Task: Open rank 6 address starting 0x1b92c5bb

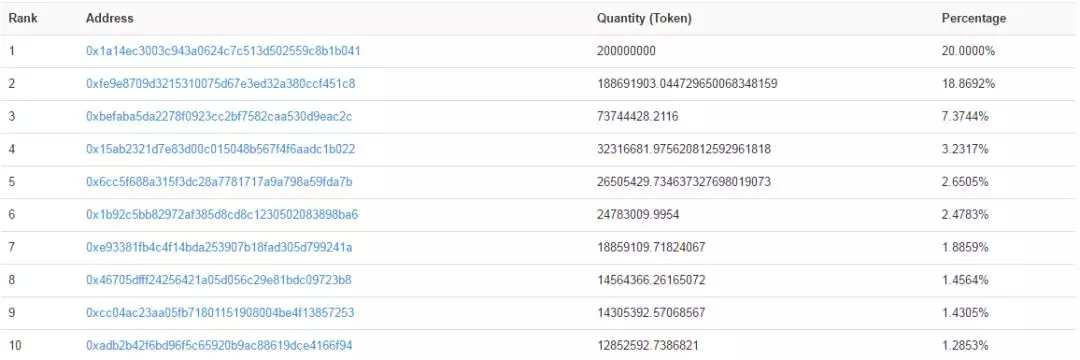Action: click(222, 215)
